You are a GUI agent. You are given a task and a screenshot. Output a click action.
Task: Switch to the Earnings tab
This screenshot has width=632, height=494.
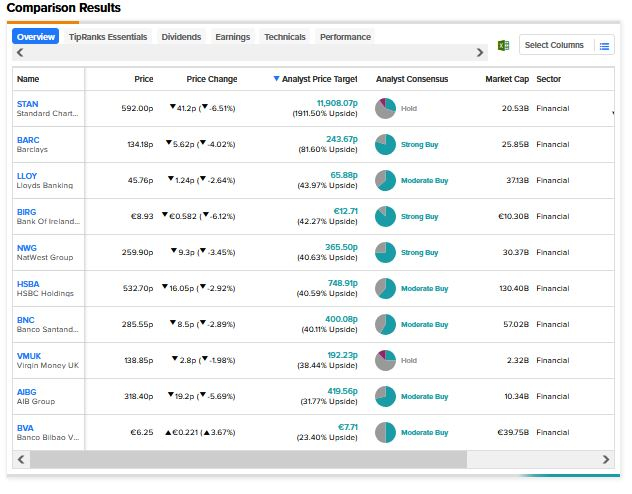pyautogui.click(x=233, y=37)
